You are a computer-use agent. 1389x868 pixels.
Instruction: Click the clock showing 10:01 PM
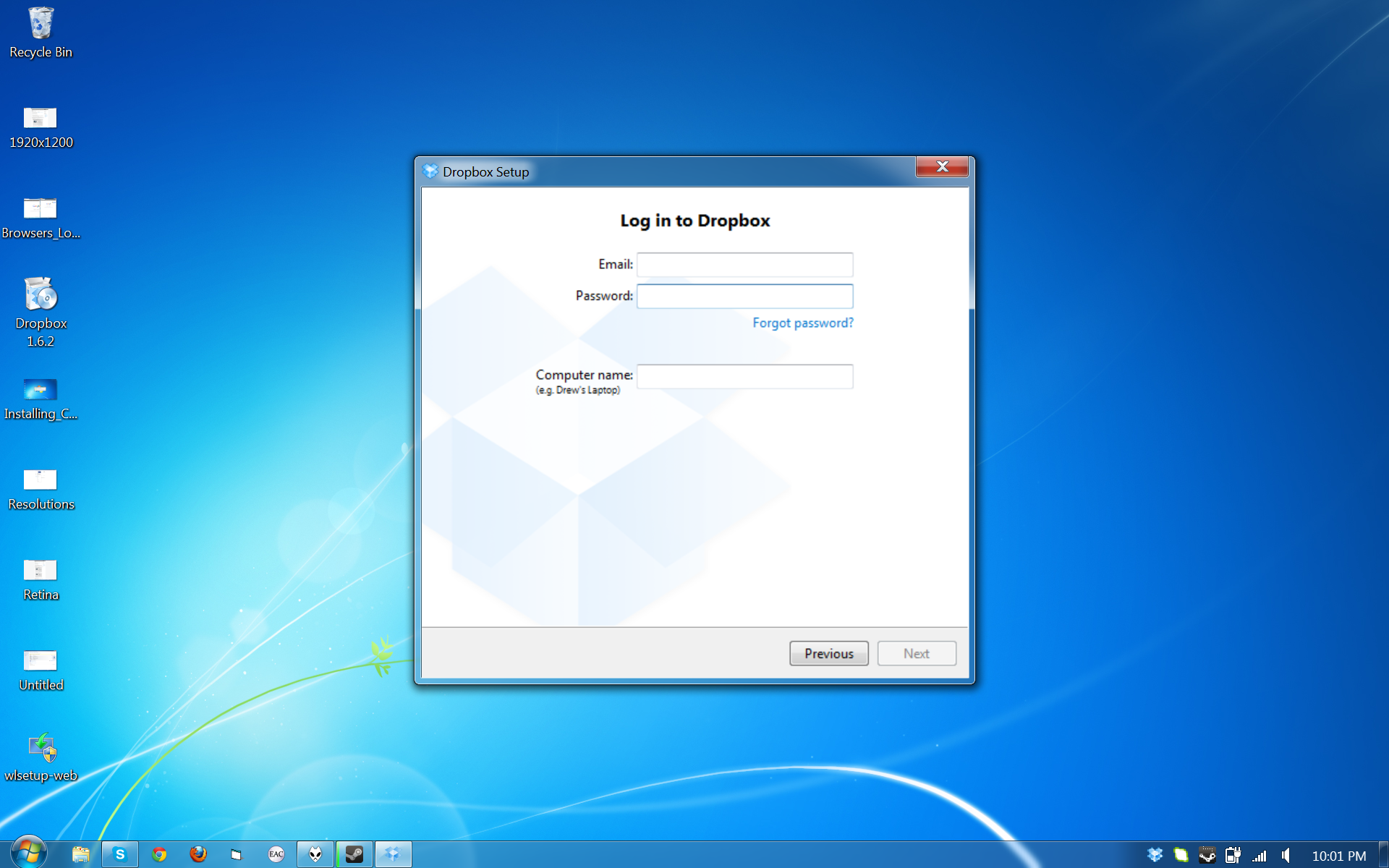point(1338,856)
